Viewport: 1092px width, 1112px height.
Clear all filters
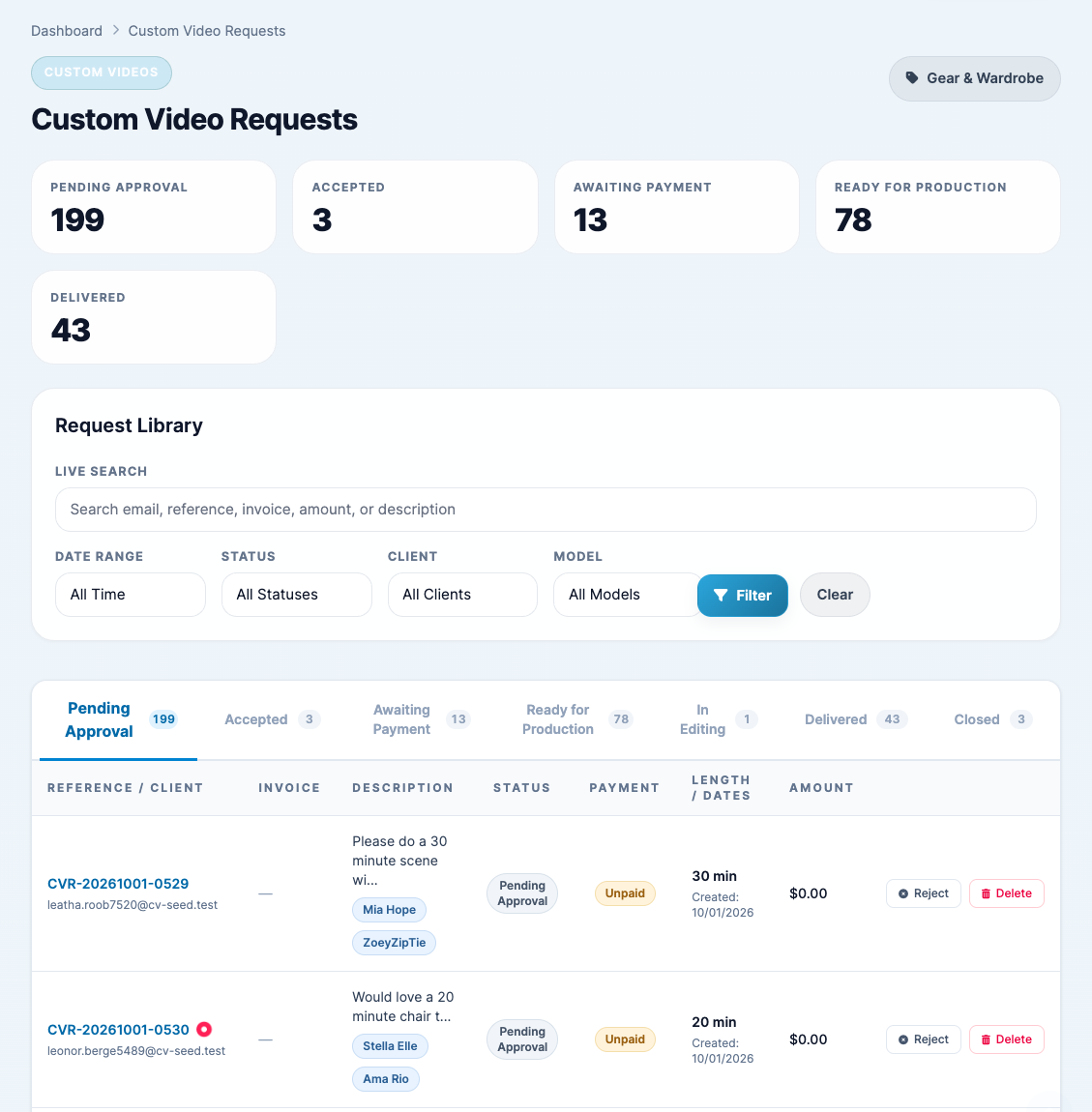pos(835,595)
